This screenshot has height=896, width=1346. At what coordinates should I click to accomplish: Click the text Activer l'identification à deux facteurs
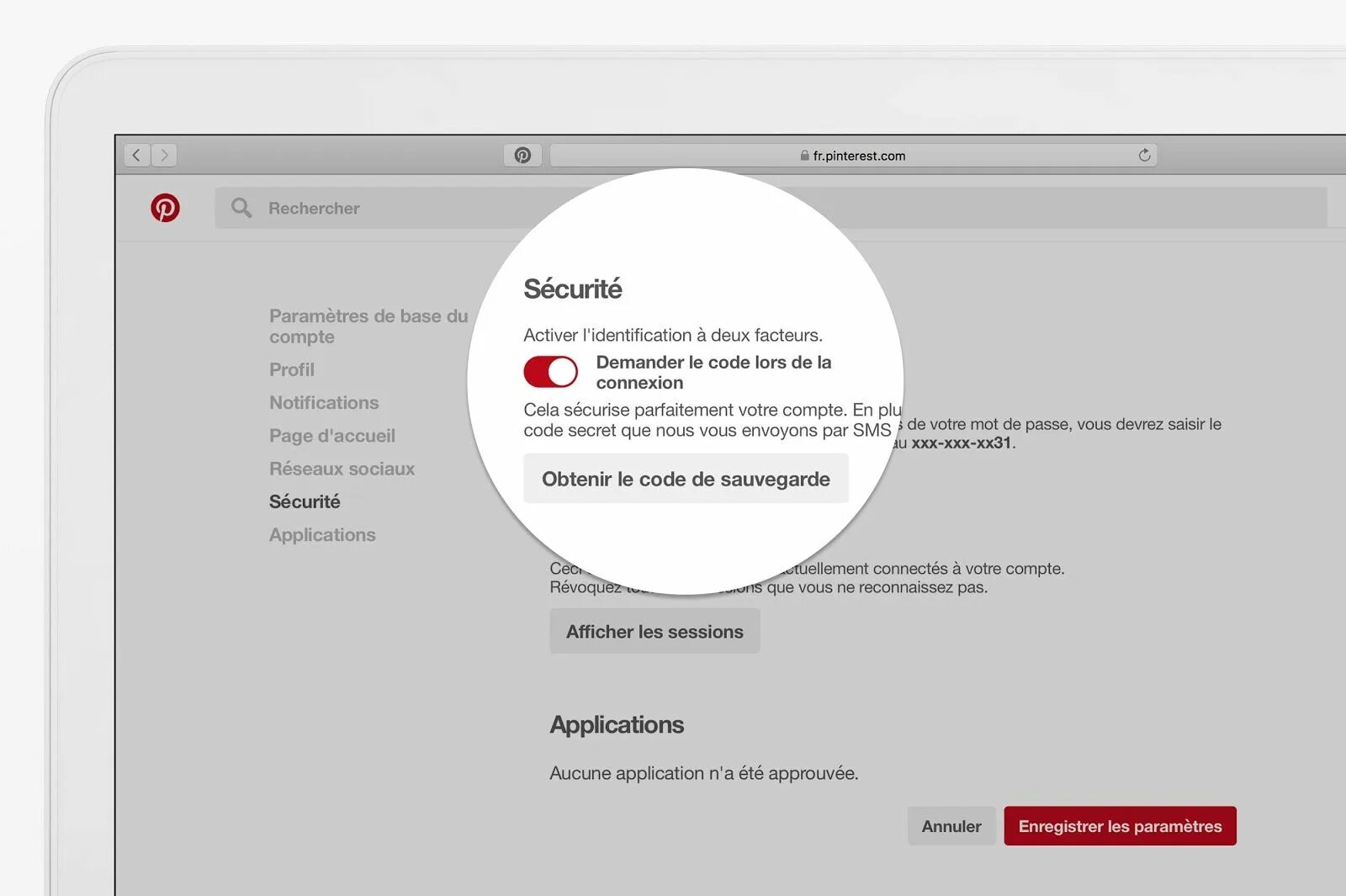tap(673, 335)
